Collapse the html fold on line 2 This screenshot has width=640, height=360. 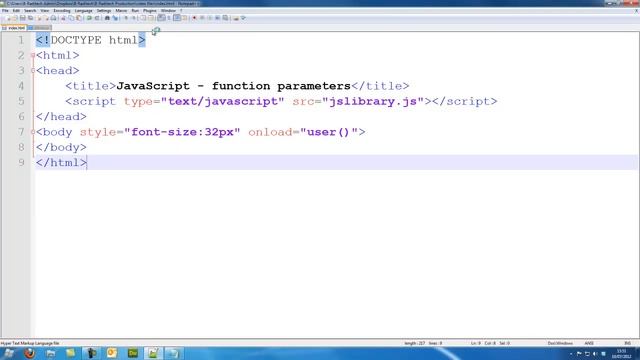click(x=33, y=55)
